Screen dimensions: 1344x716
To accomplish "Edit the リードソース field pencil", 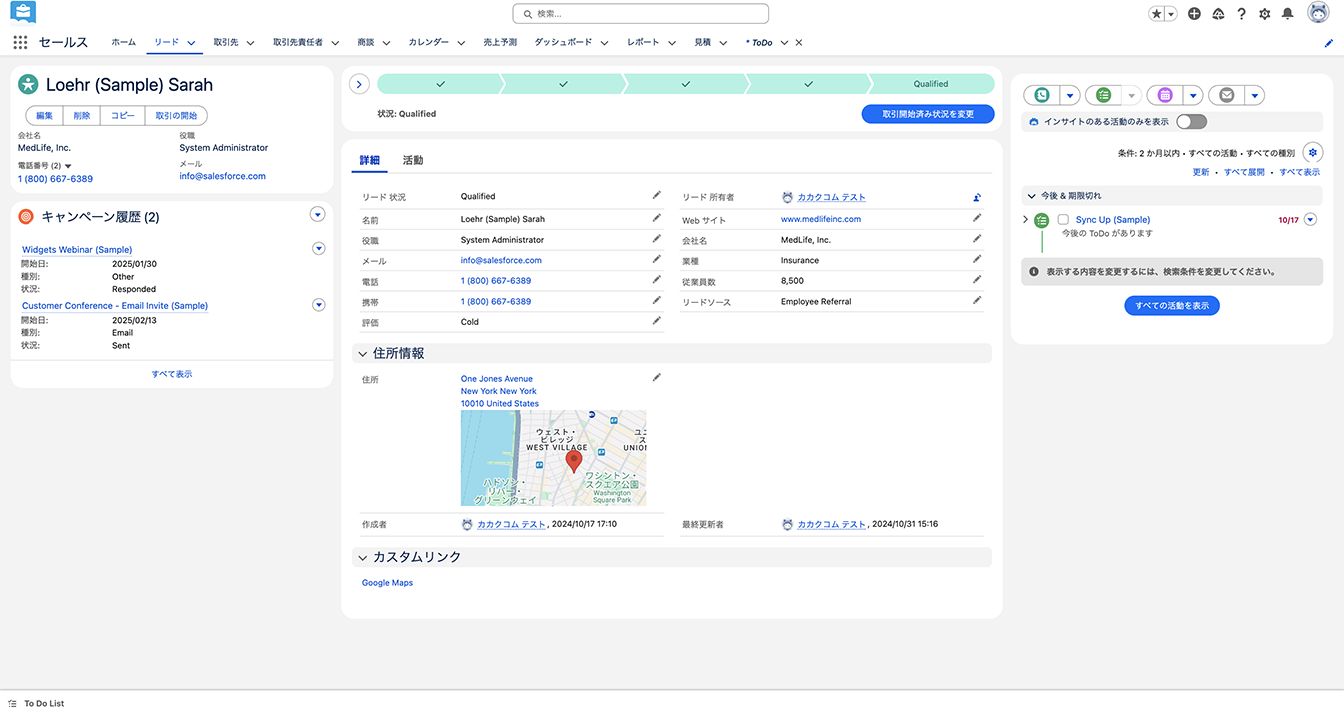I will tap(977, 301).
